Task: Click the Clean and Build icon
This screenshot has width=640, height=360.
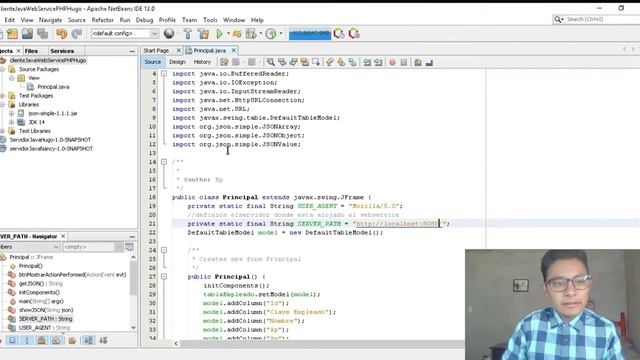Action: [x=203, y=34]
